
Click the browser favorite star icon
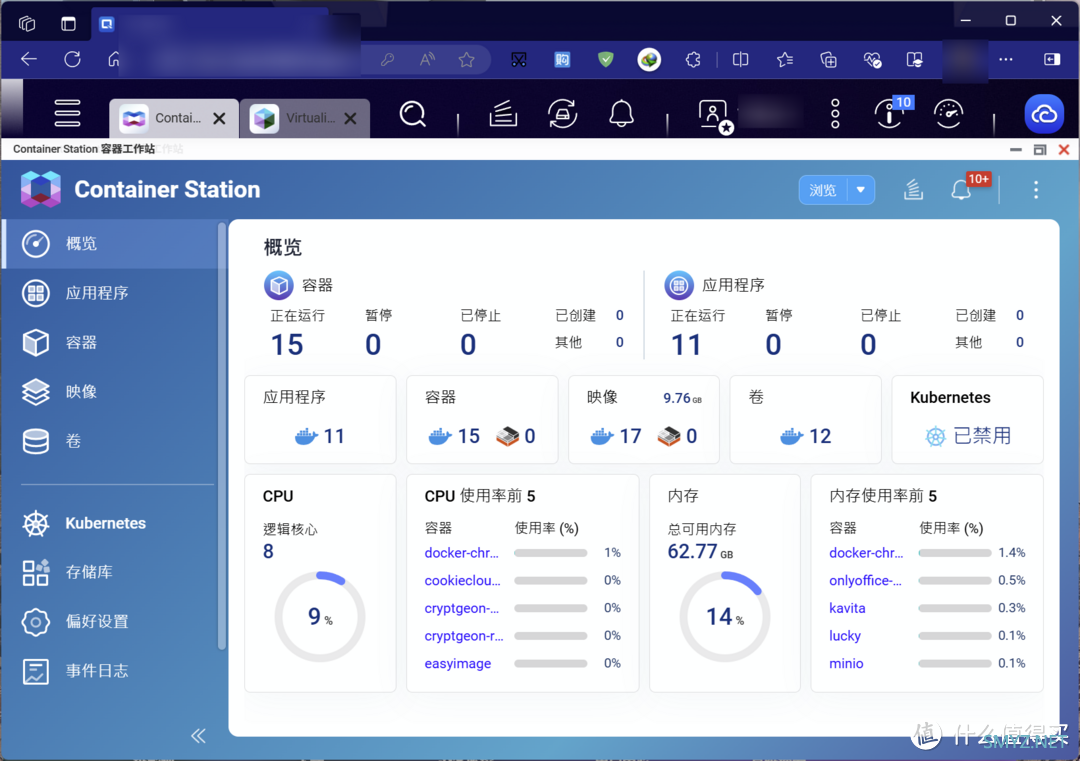[466, 60]
